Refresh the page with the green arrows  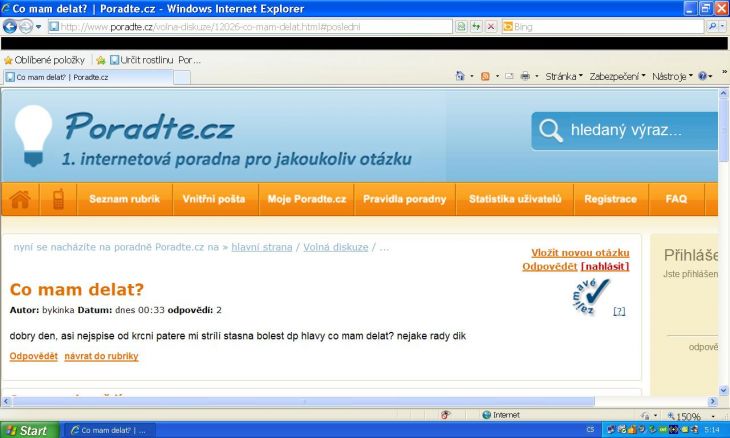tap(476, 27)
